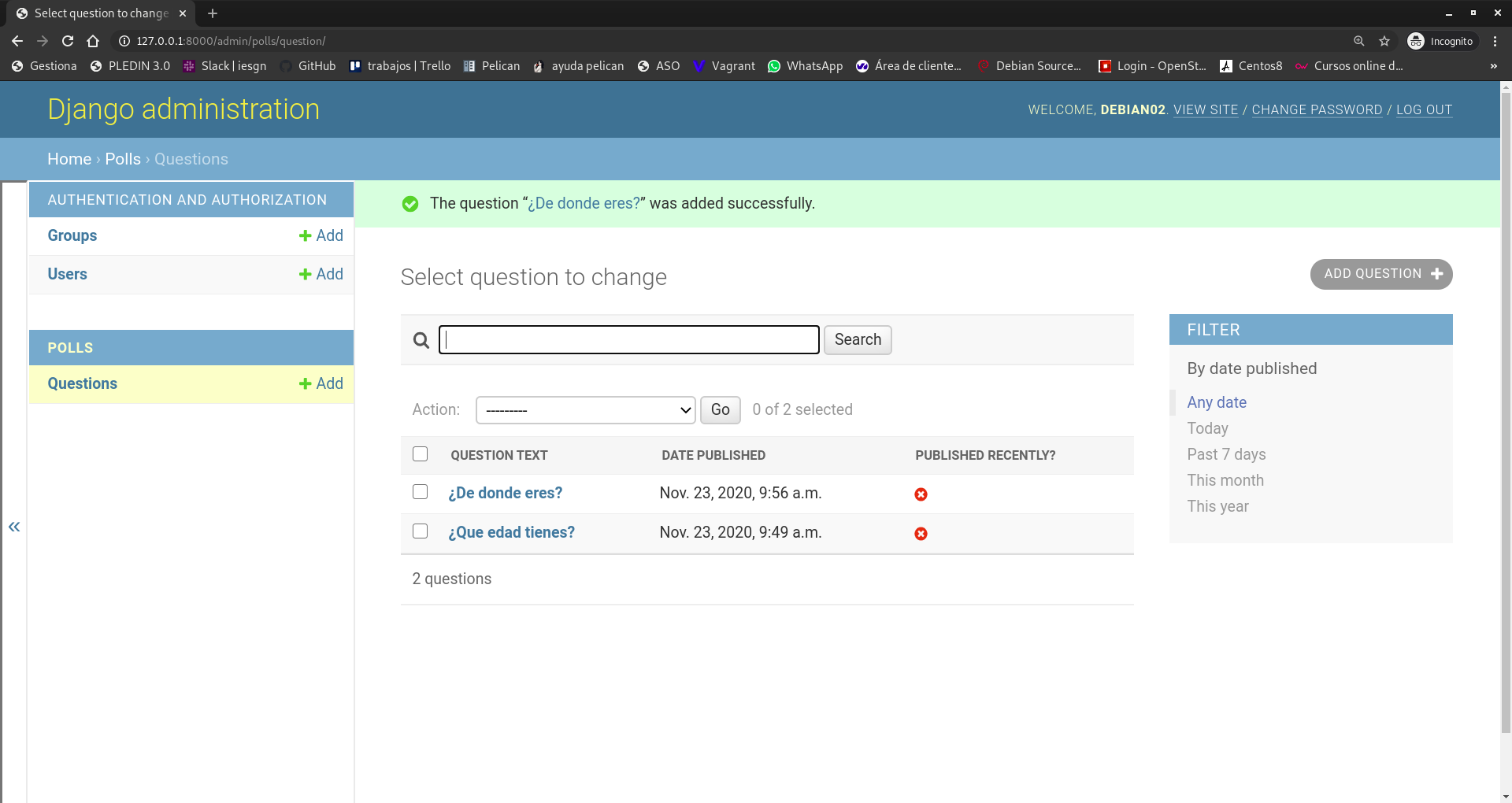1512x803 pixels.
Task: Toggle the select-all checkbox in table header
Action: [421, 454]
